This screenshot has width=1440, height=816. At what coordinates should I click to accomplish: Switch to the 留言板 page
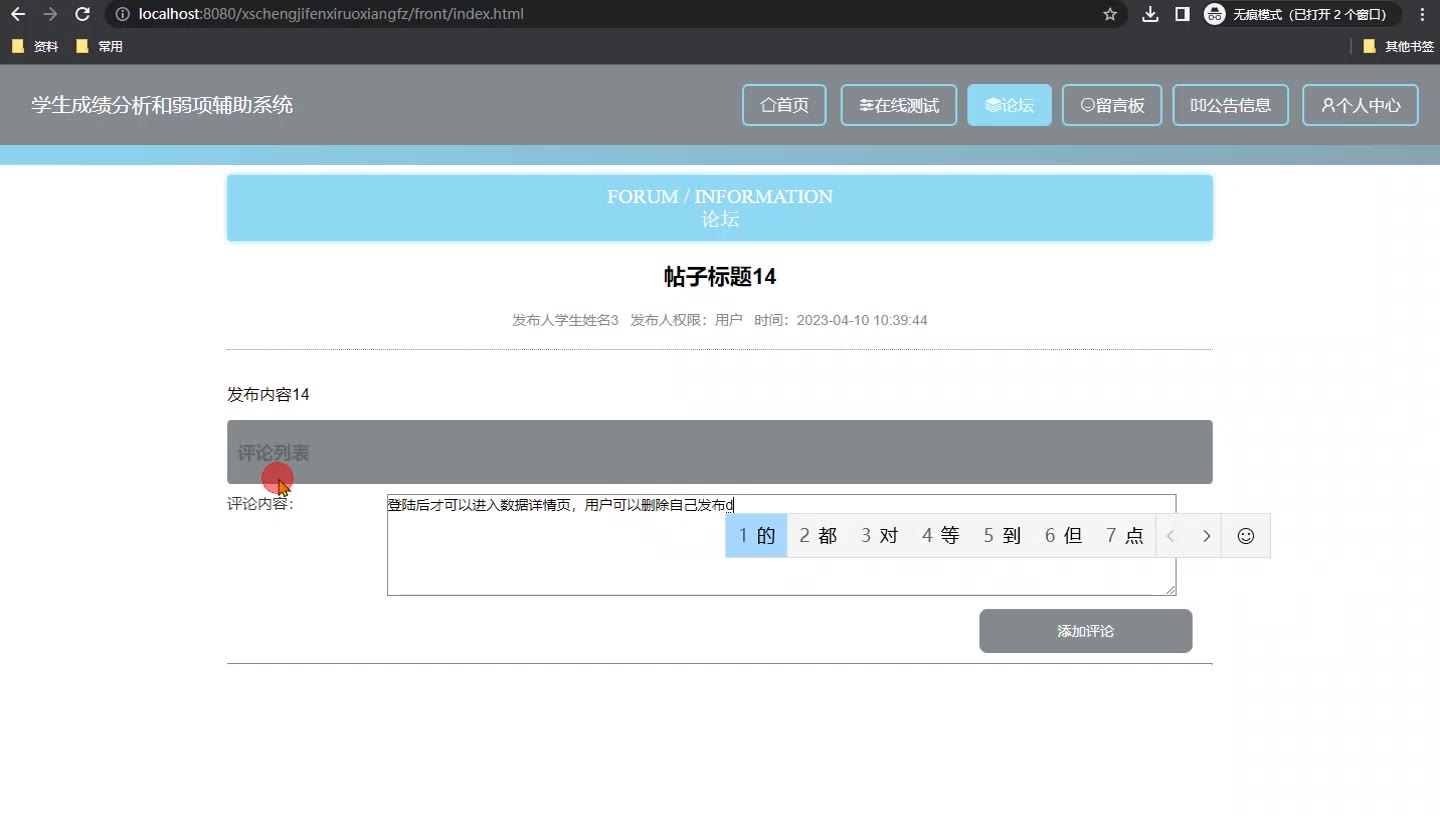tap(1111, 105)
